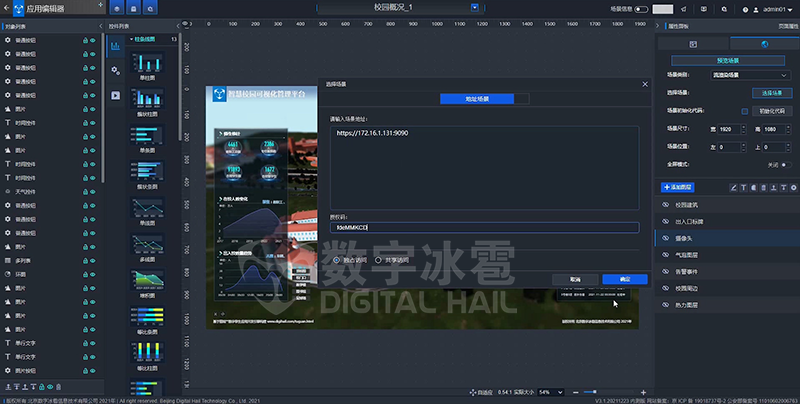
Task: Open the media player controls category icon
Action: 116,95
